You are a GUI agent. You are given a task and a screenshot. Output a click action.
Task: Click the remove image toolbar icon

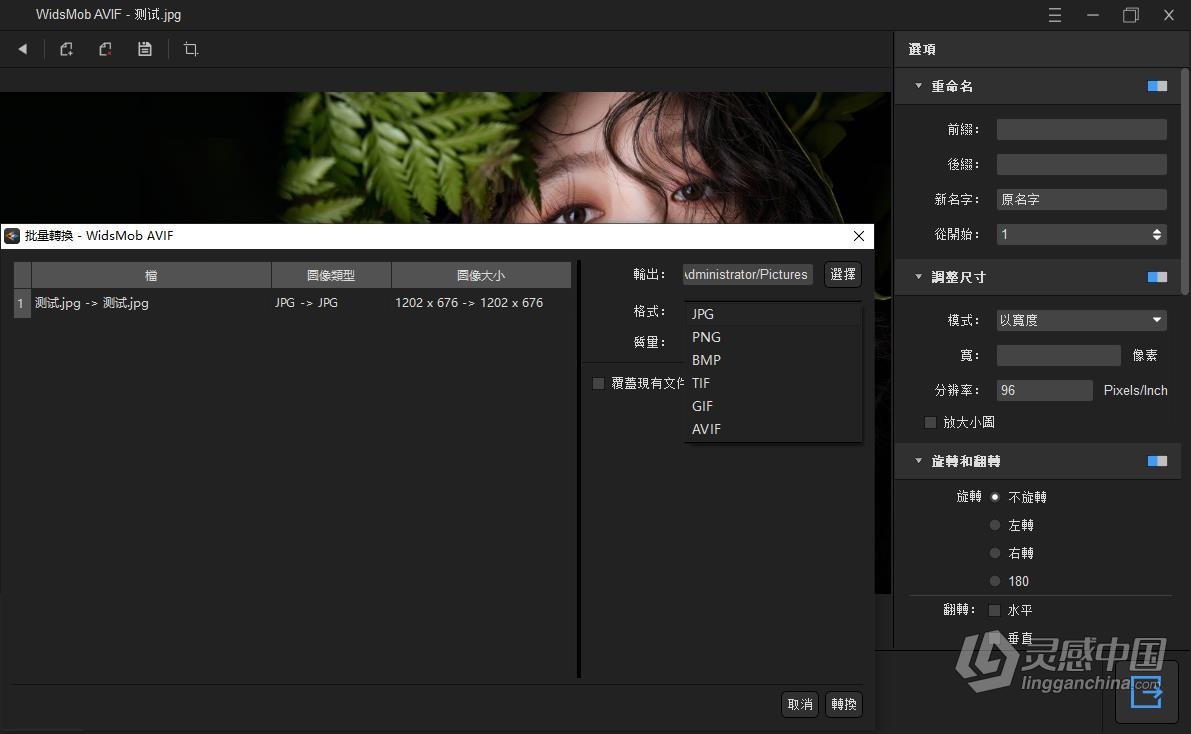point(105,48)
